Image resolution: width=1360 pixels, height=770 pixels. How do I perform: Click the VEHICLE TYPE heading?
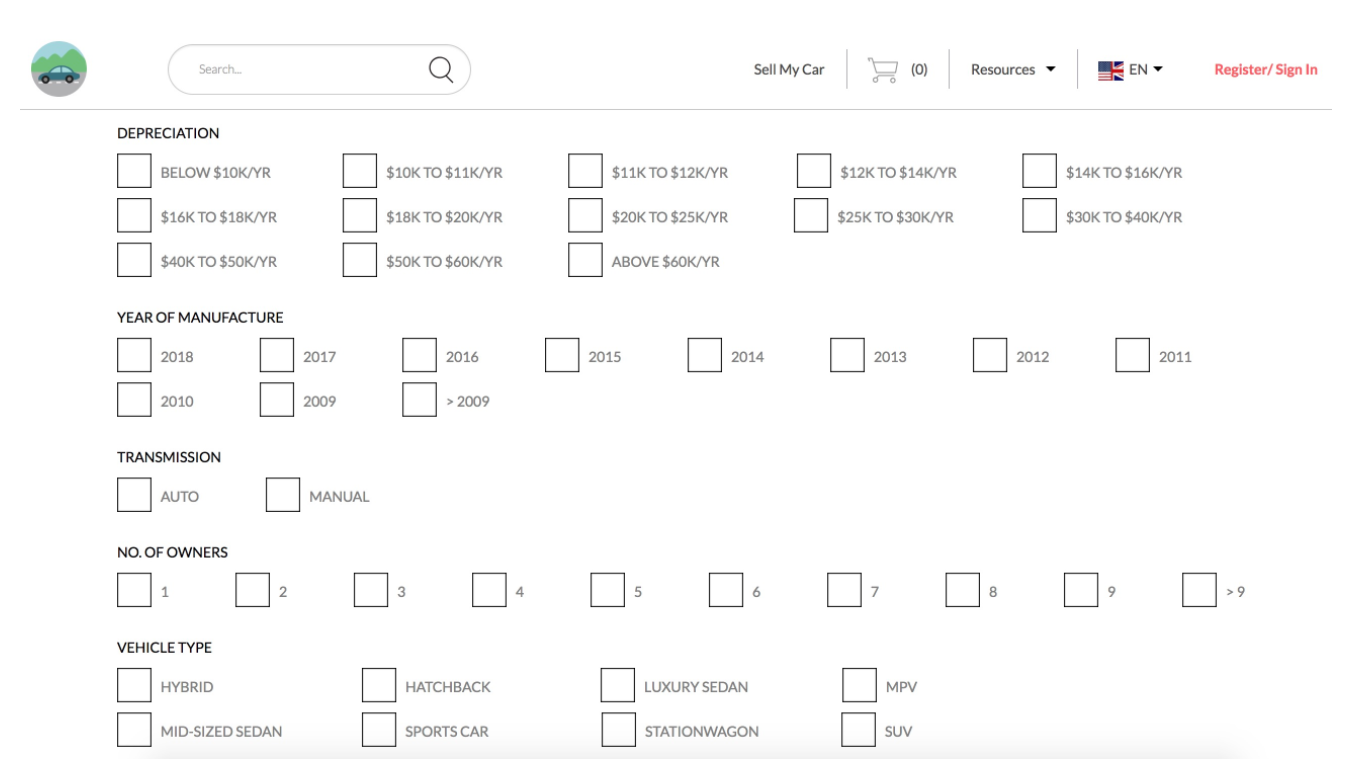point(164,648)
